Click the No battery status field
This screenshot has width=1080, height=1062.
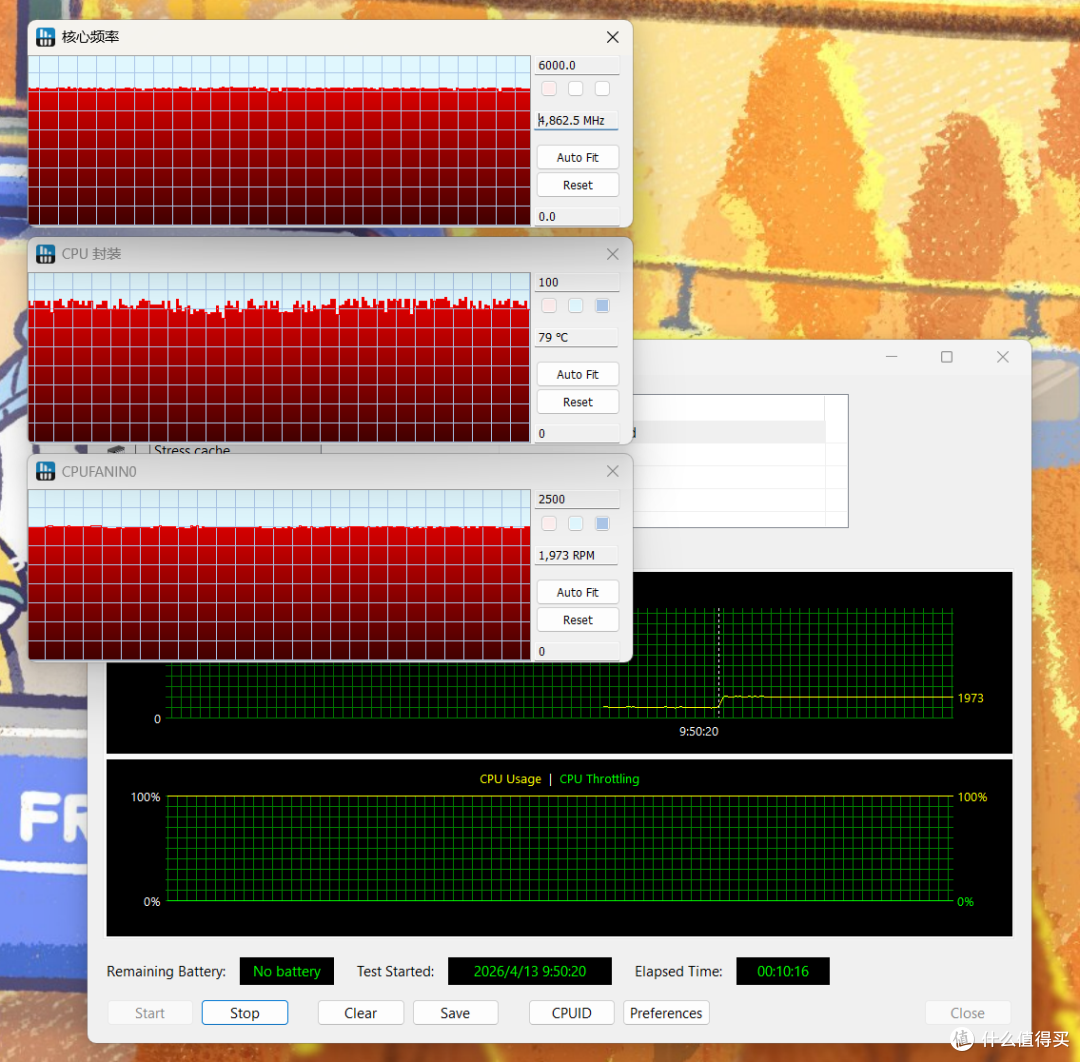point(287,971)
